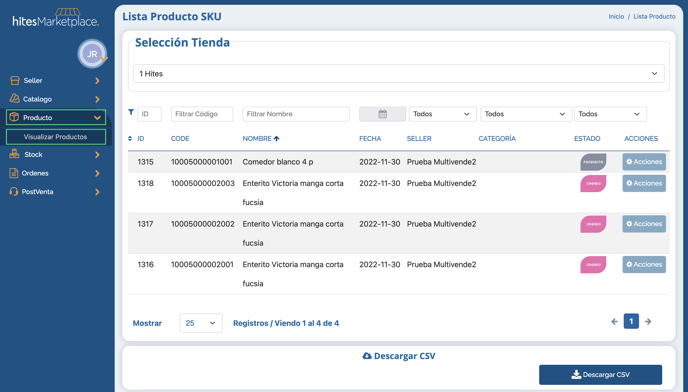Click the Producto box icon

[14, 117]
